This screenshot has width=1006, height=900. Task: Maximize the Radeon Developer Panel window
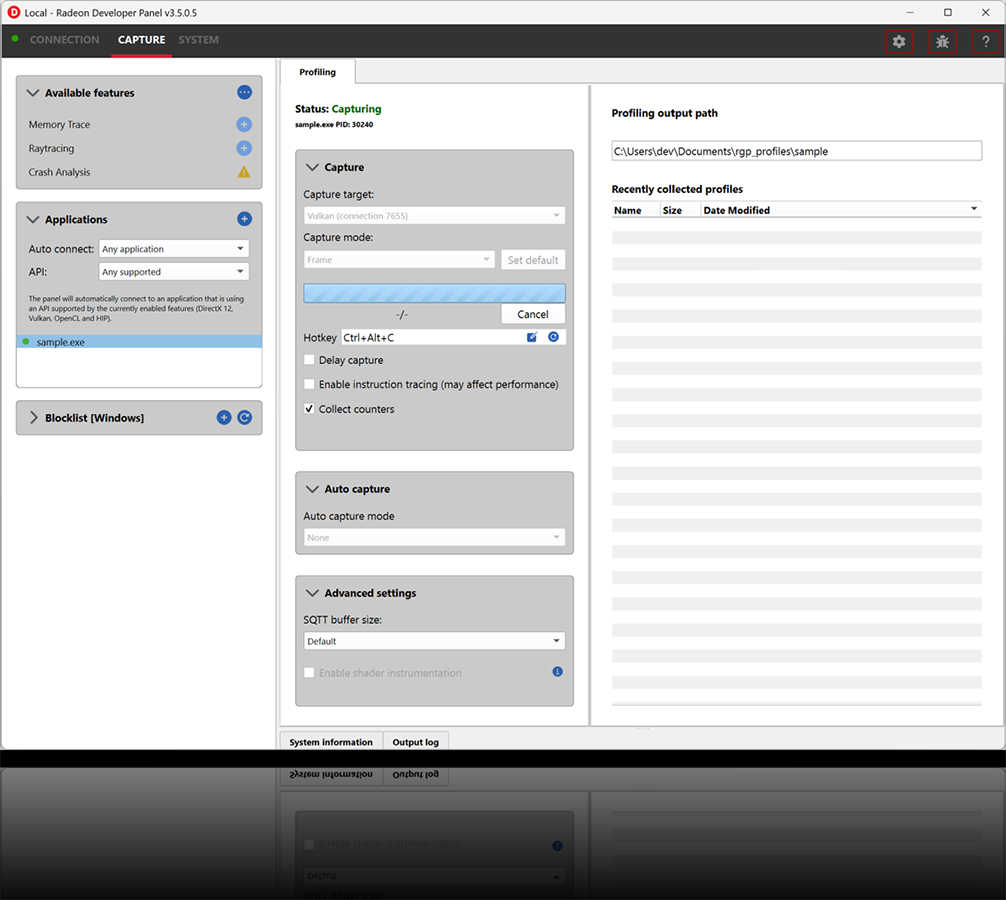(x=948, y=12)
